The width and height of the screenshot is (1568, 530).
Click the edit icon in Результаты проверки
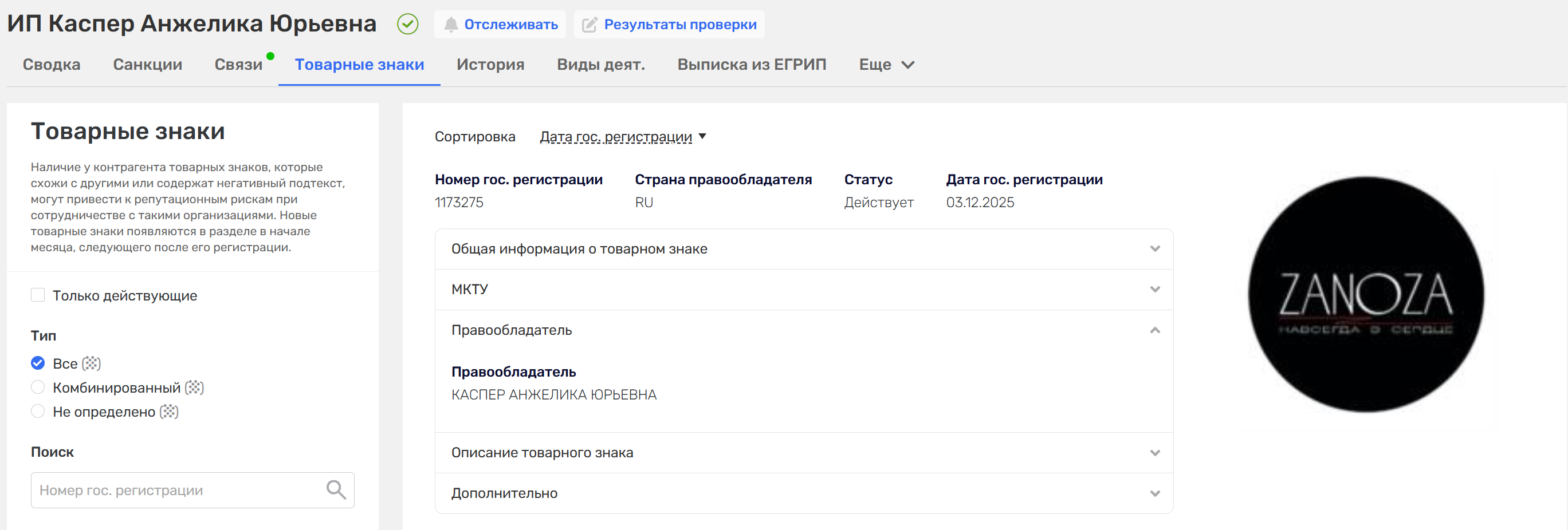pos(589,24)
